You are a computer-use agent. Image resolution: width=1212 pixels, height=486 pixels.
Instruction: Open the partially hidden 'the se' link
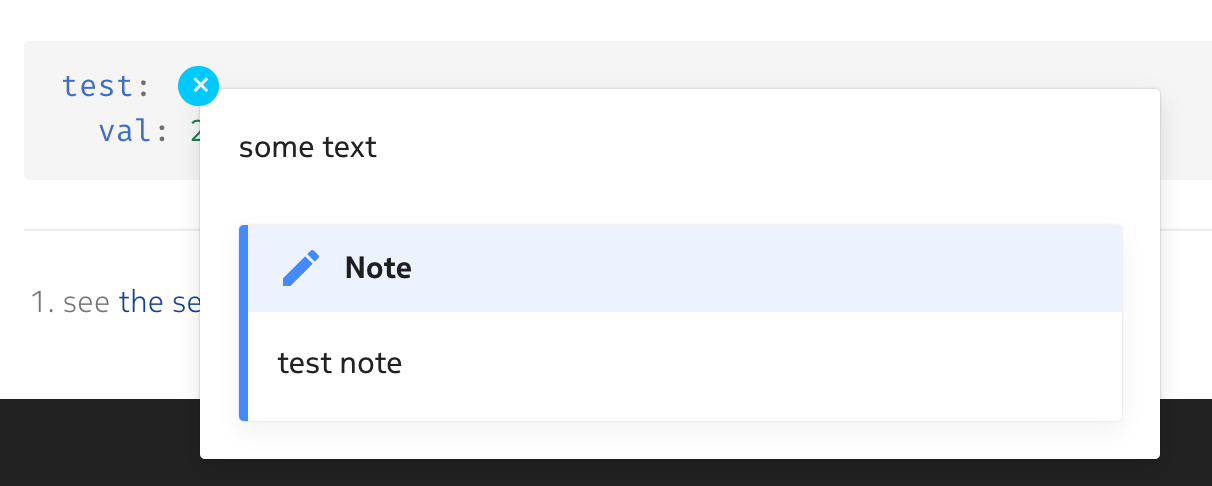(160, 302)
